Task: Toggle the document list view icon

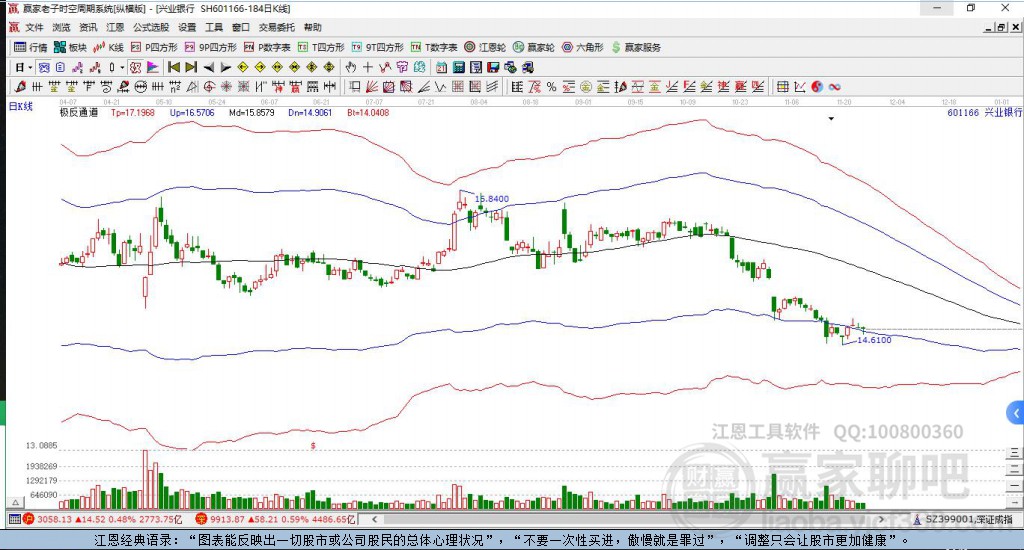Action: coord(60,67)
